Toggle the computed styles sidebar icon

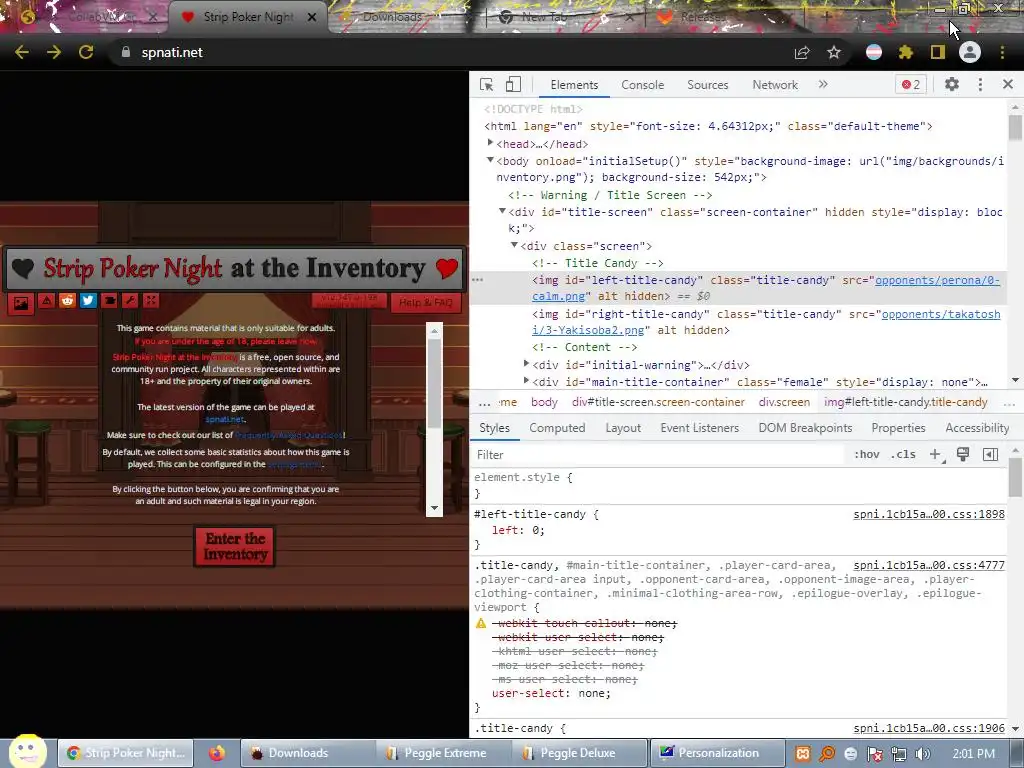point(990,455)
